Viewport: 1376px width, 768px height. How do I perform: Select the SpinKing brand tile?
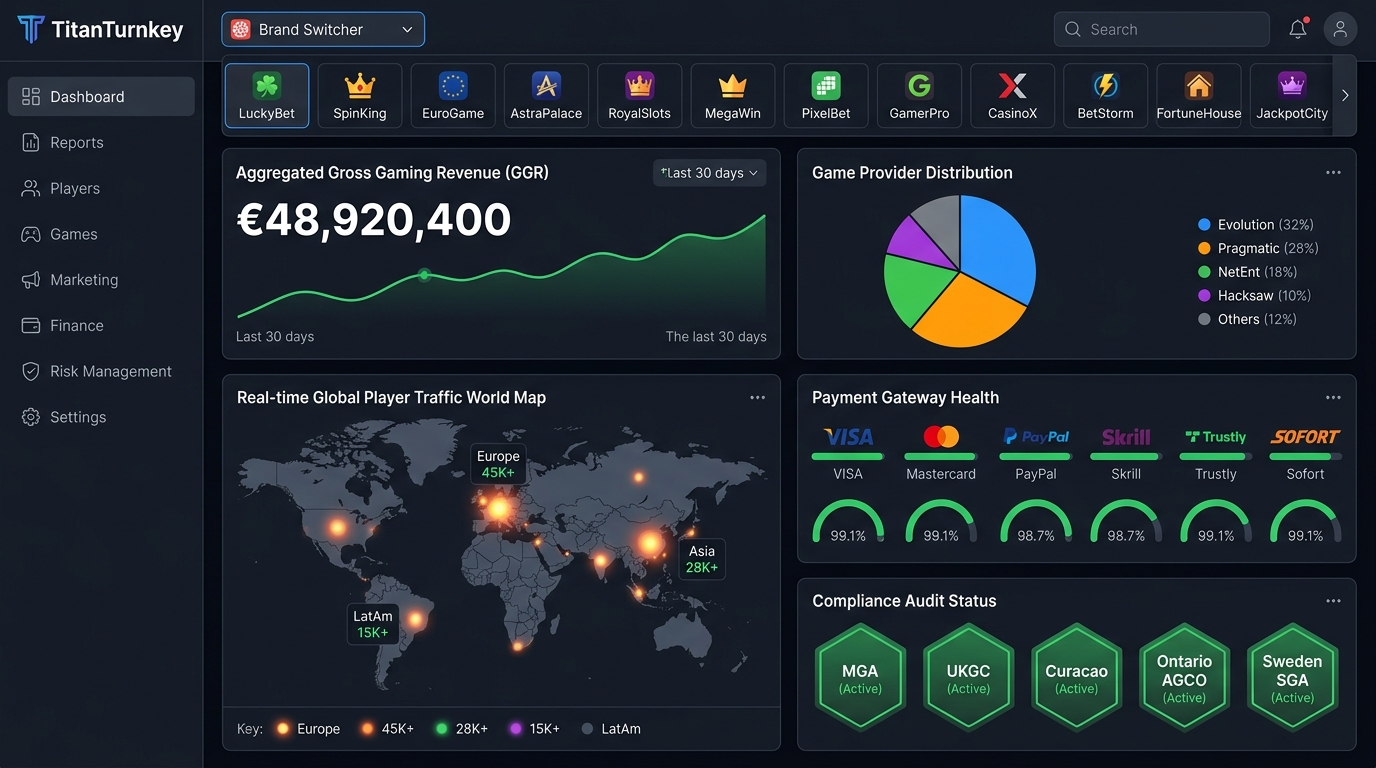[x=360, y=96]
